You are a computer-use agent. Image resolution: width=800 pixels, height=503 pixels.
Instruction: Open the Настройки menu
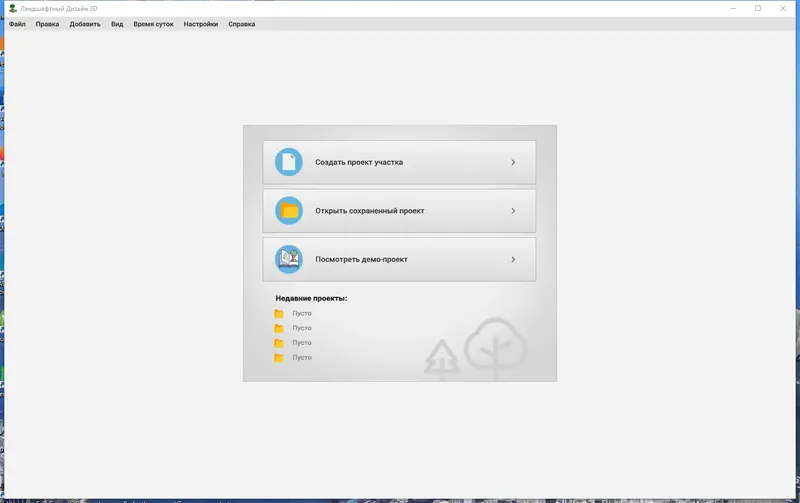tap(201, 24)
